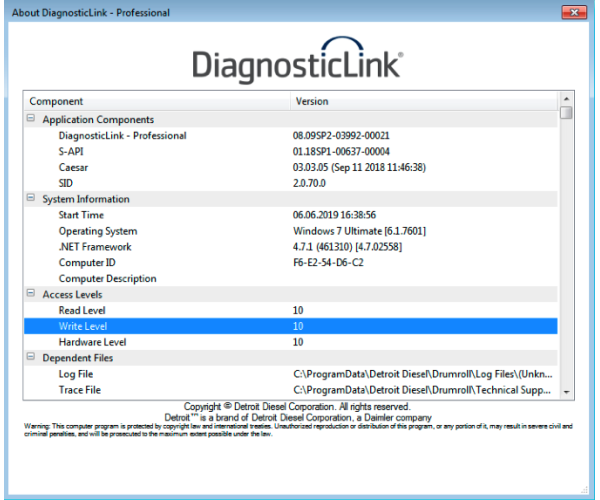Close the About DiagnosticLink dialog
This screenshot has width=600, height=500.
tap(574, 12)
